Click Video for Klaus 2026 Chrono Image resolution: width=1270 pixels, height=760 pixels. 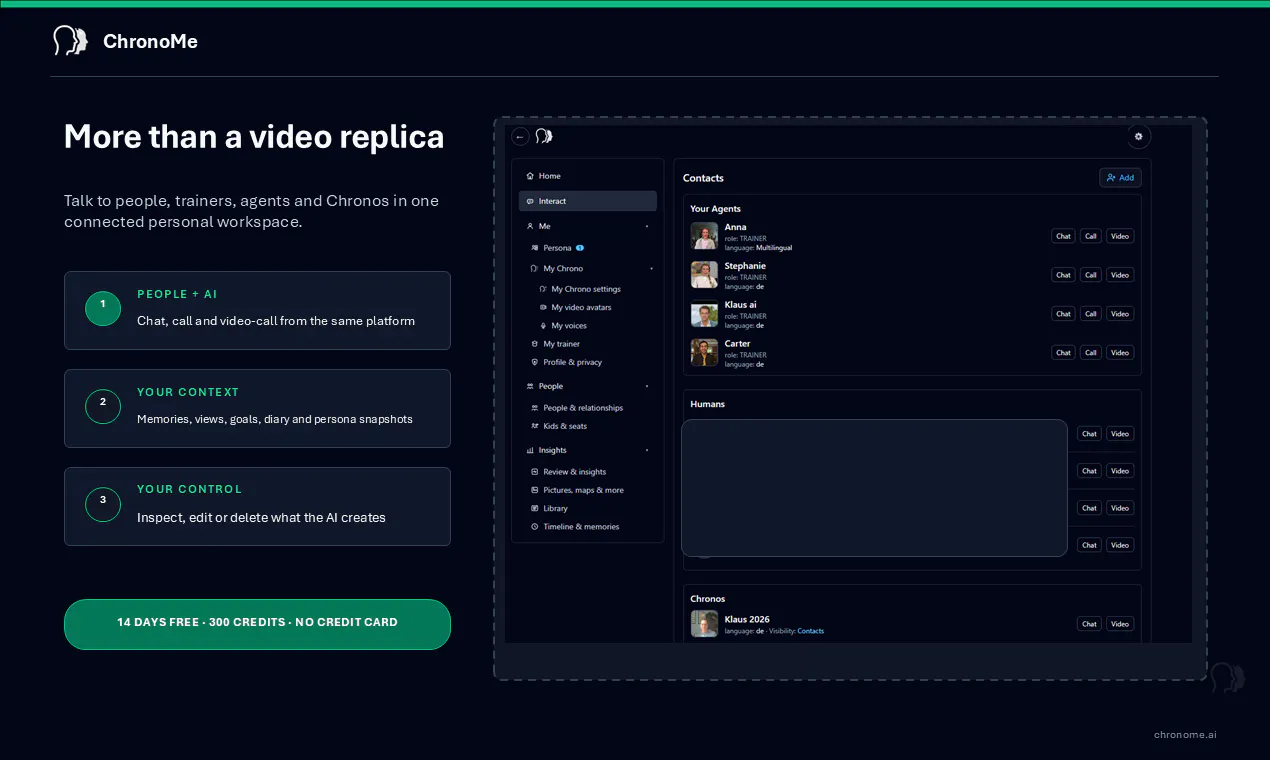(1120, 624)
